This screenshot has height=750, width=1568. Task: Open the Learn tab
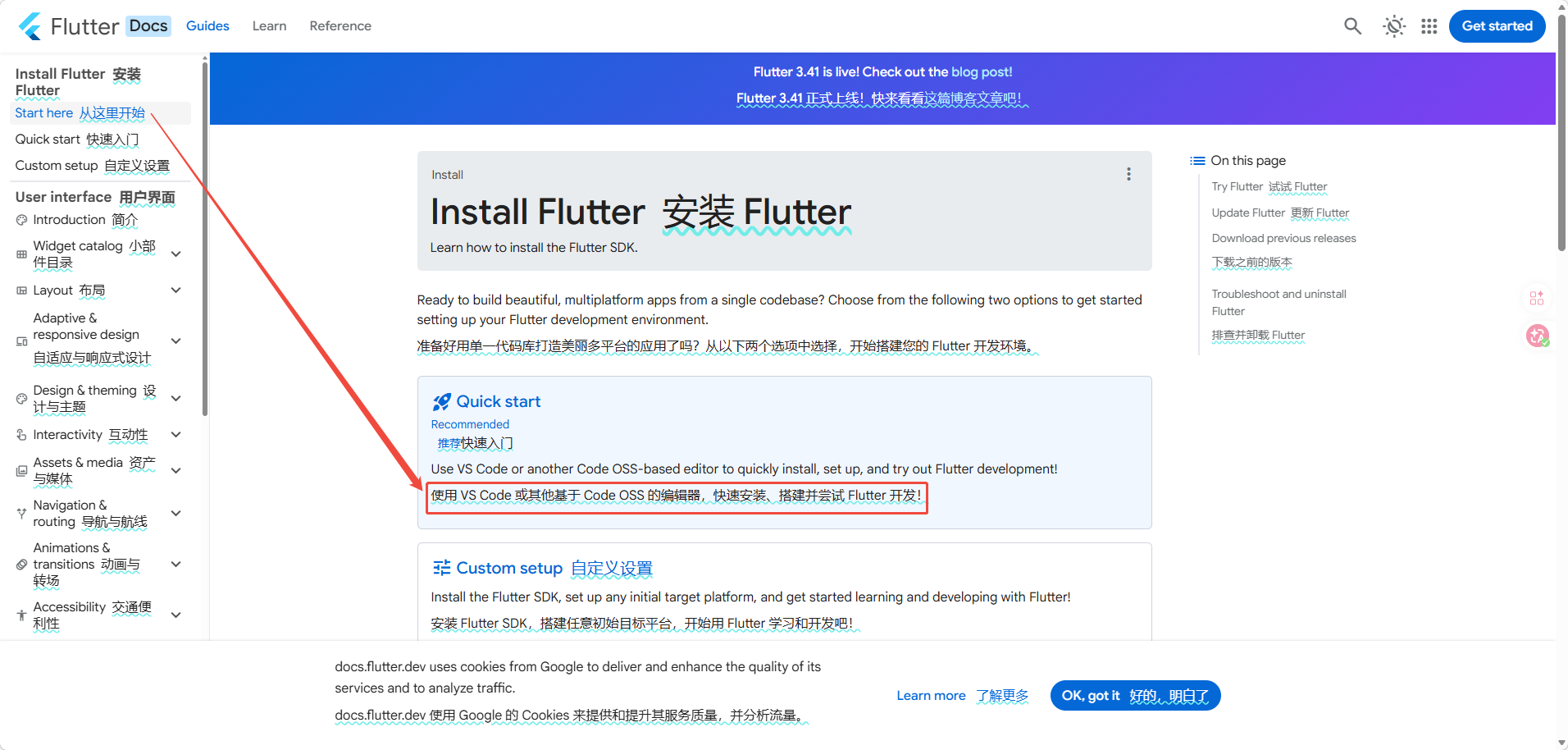(269, 26)
